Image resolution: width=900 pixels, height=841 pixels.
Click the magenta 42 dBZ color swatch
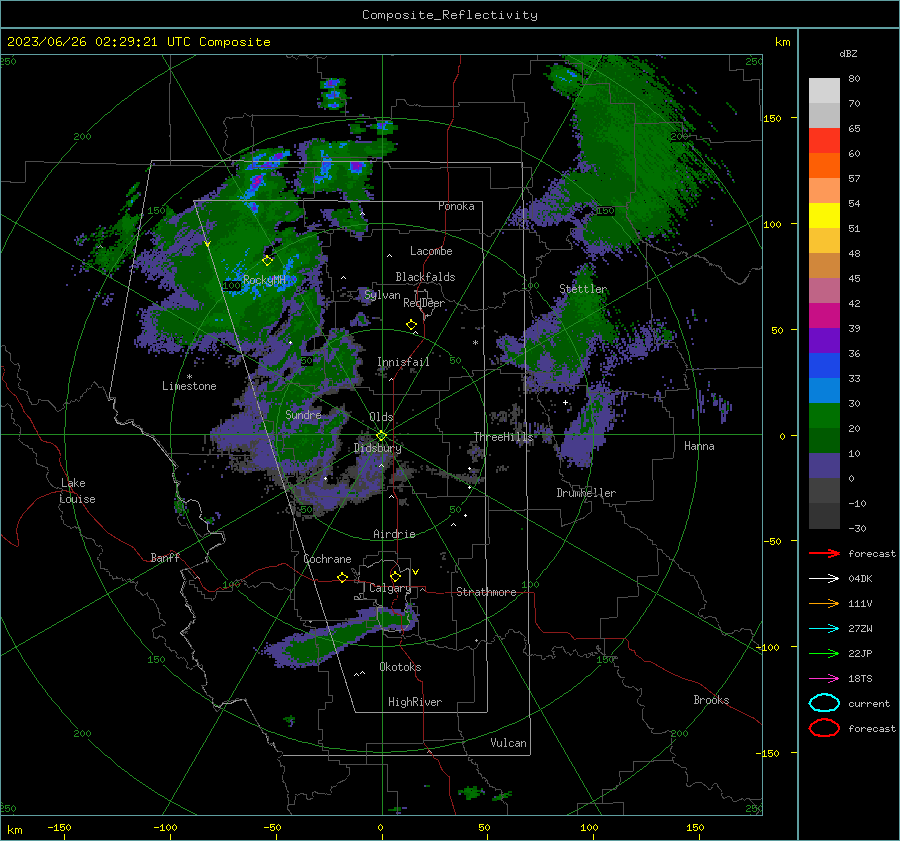coord(824,315)
